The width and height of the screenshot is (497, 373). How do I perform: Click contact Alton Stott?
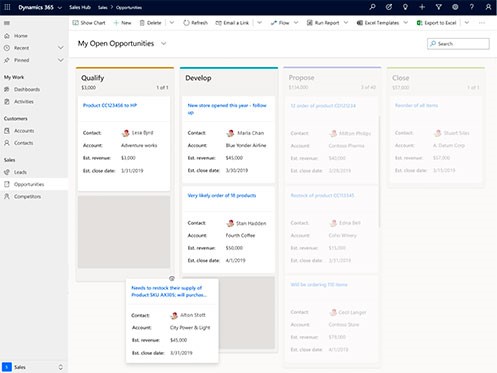tap(193, 315)
